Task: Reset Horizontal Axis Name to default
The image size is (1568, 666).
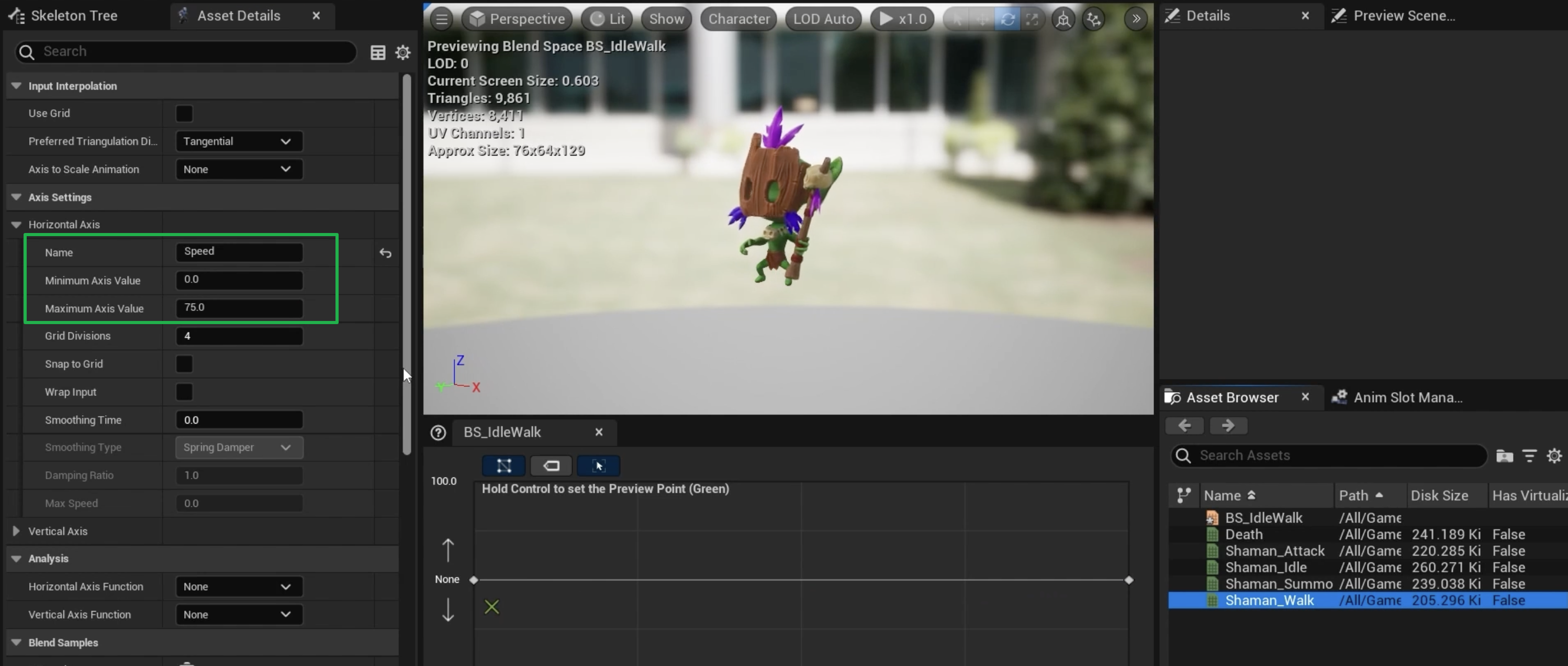Action: (385, 253)
